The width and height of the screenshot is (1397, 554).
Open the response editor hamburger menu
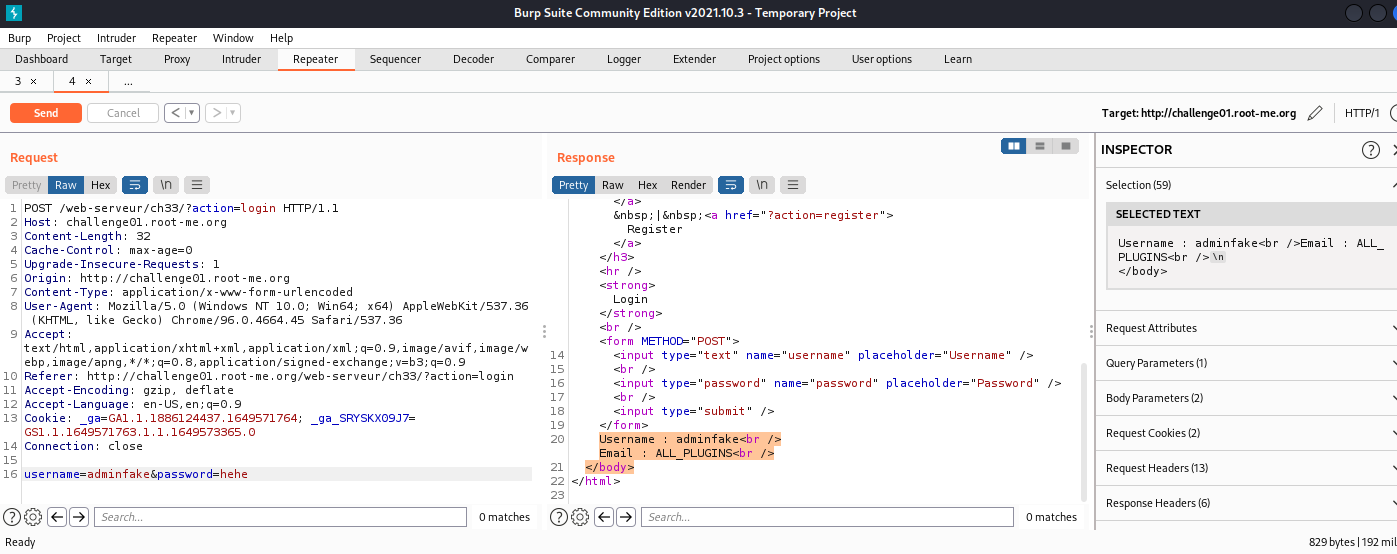pos(793,185)
